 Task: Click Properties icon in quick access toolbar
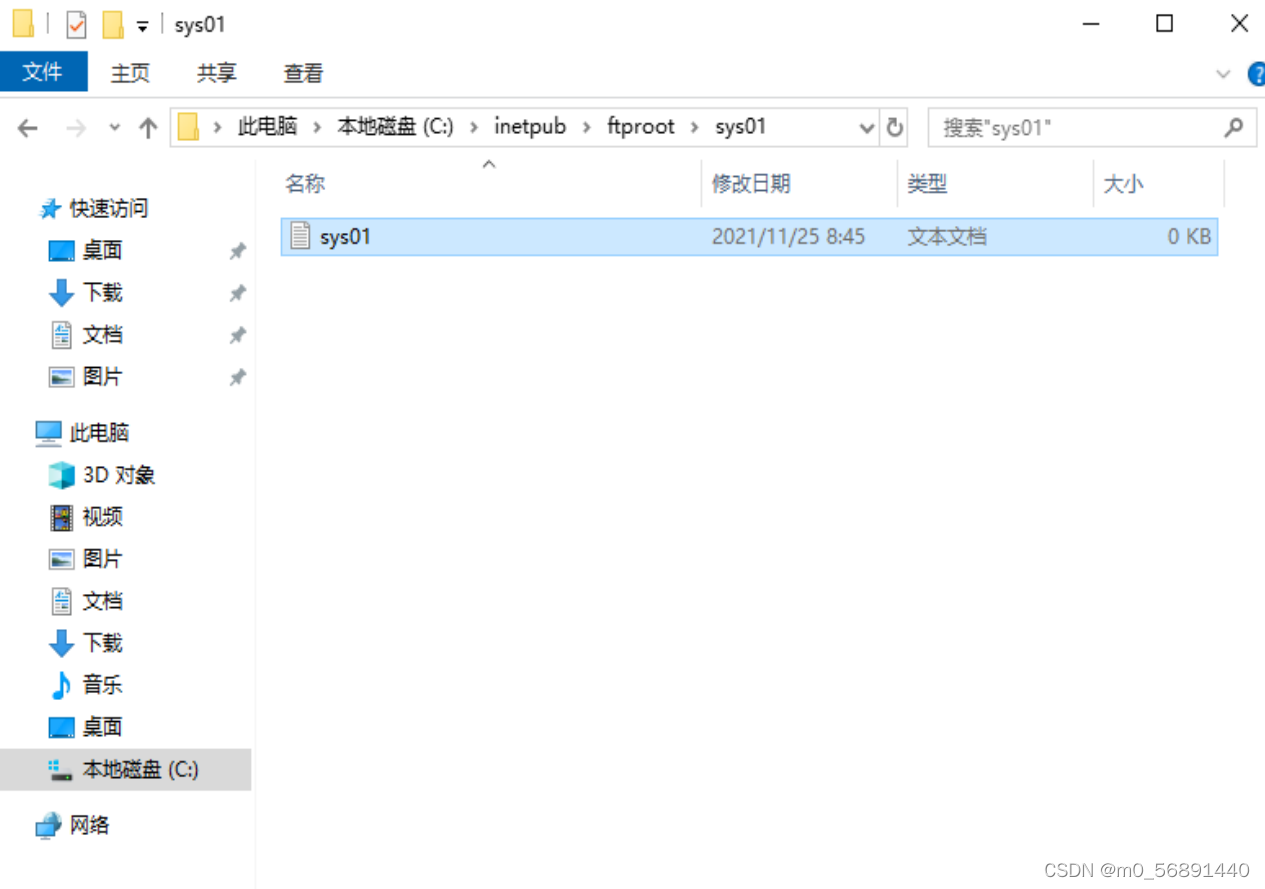77,24
